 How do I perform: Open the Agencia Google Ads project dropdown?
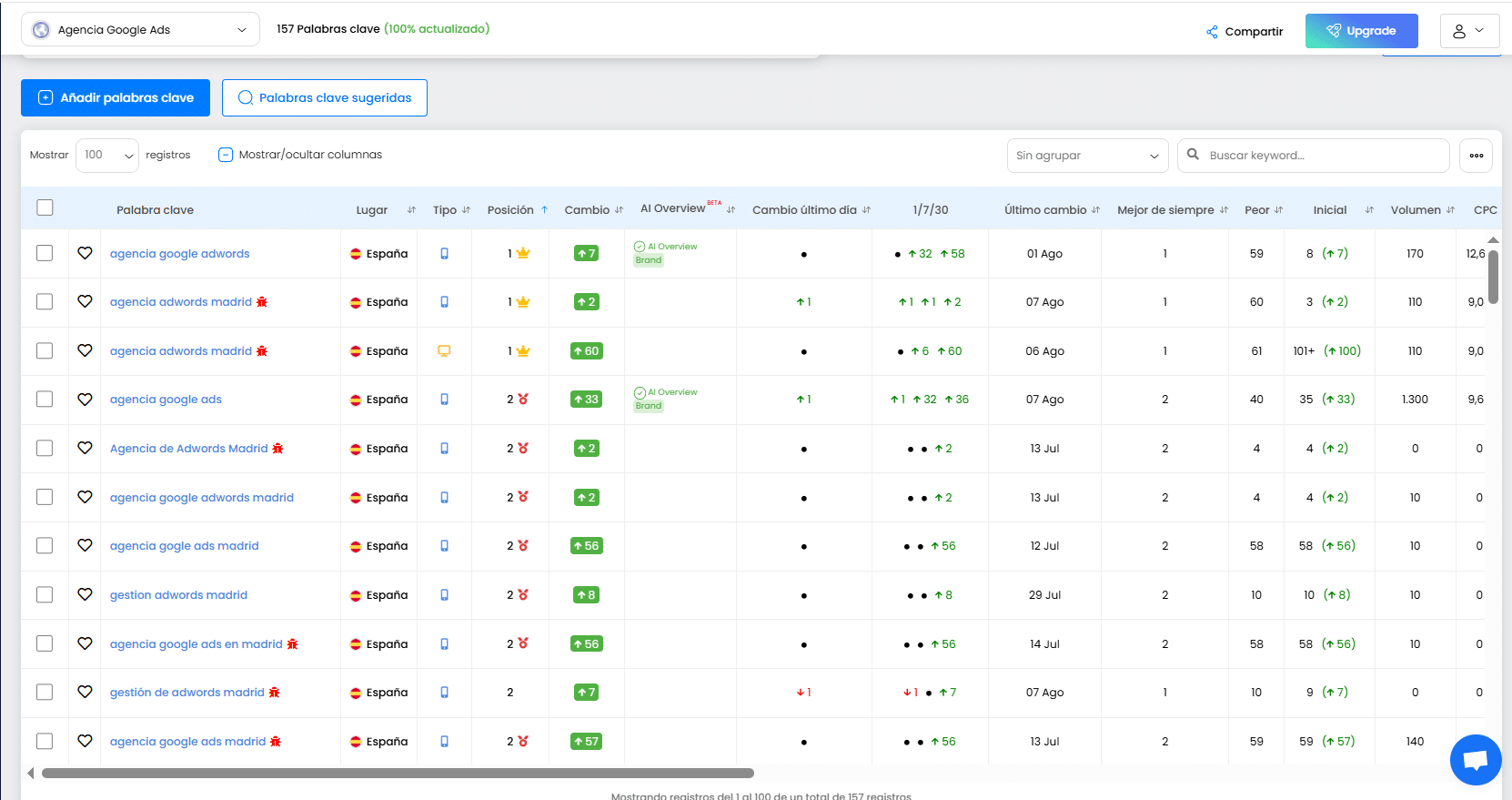(140, 30)
